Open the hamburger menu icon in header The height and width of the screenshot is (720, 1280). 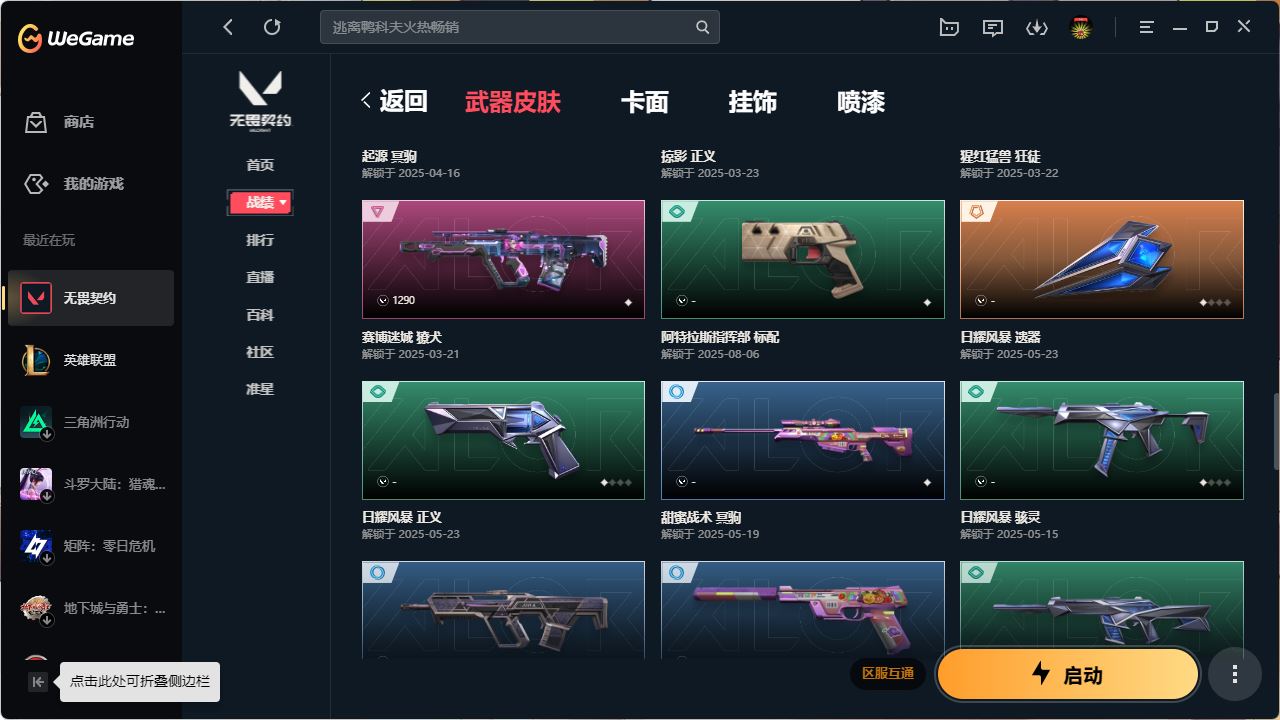coord(1147,28)
